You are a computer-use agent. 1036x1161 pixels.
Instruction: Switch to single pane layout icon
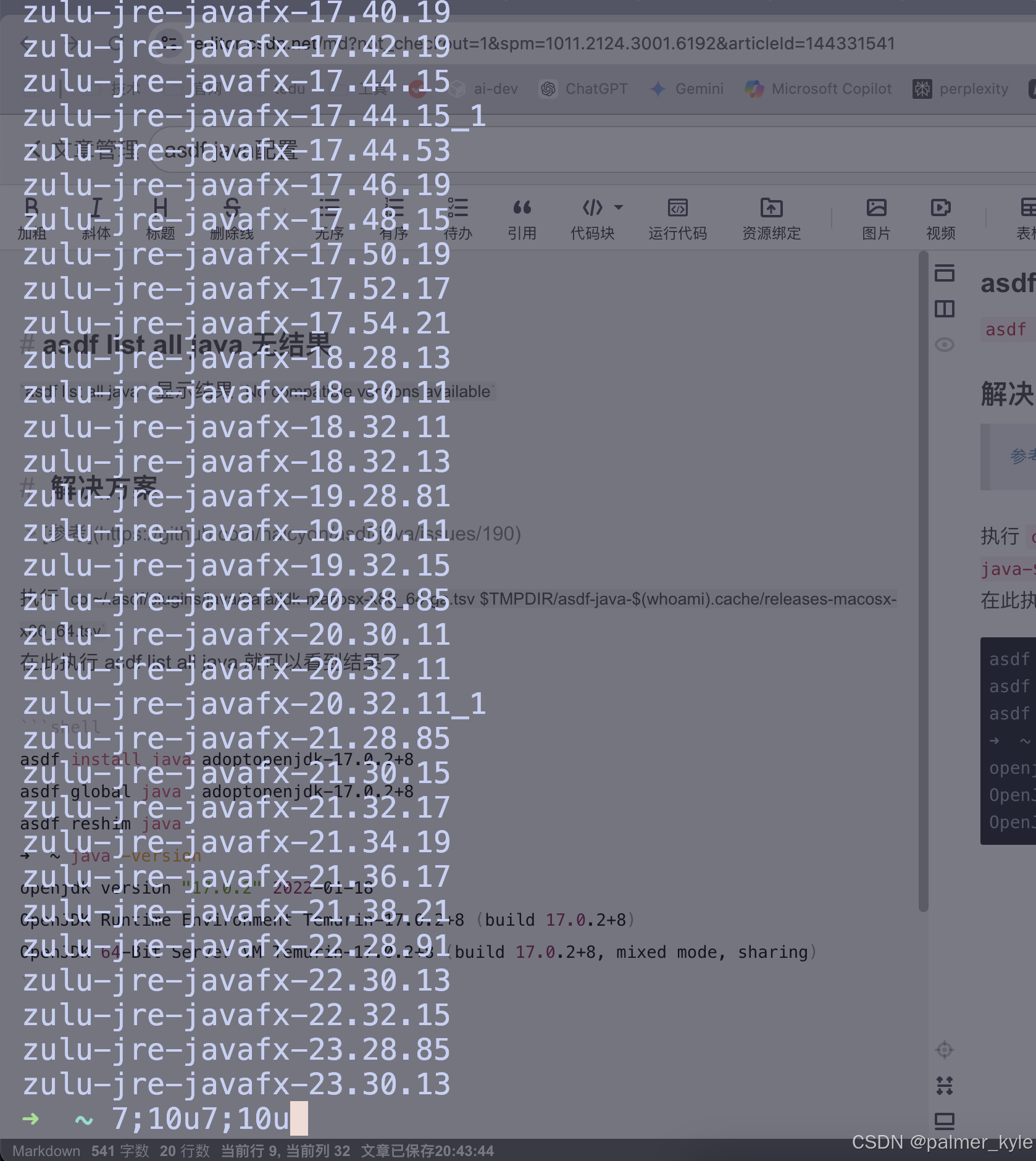944,273
